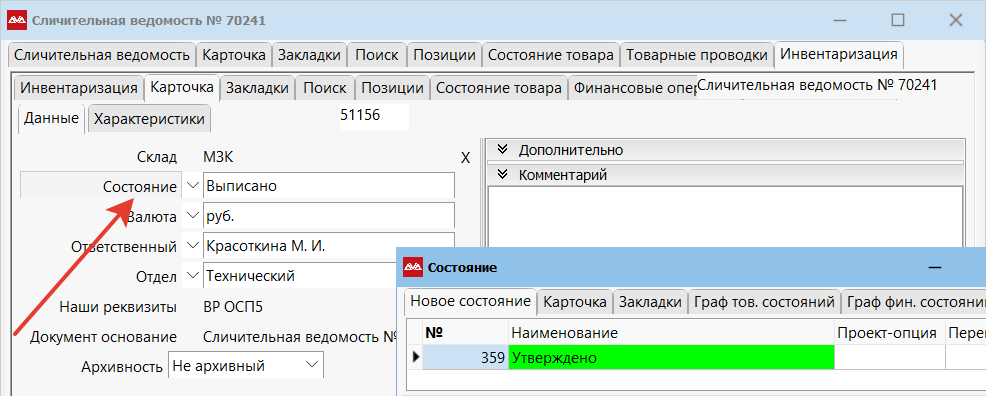
Task: Select second-row Инвентаризация tab
Action: (79, 89)
